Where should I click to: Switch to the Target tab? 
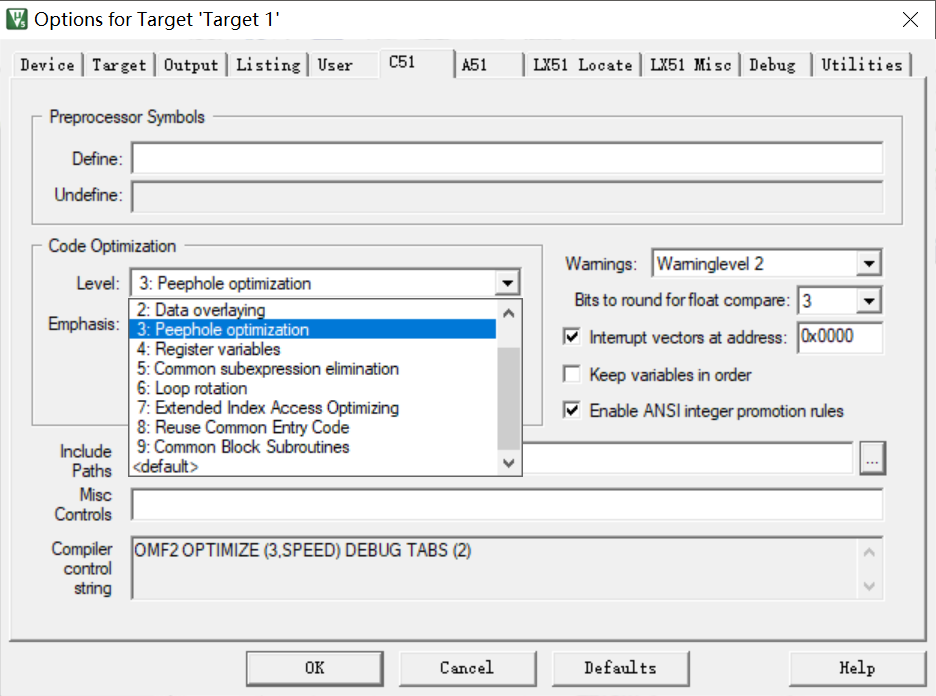[x=119, y=64]
